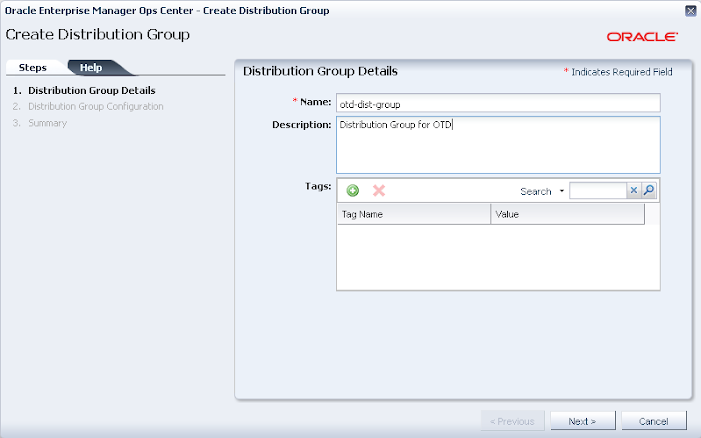Click the red delete tag icon
The image size is (701, 438).
click(x=379, y=191)
